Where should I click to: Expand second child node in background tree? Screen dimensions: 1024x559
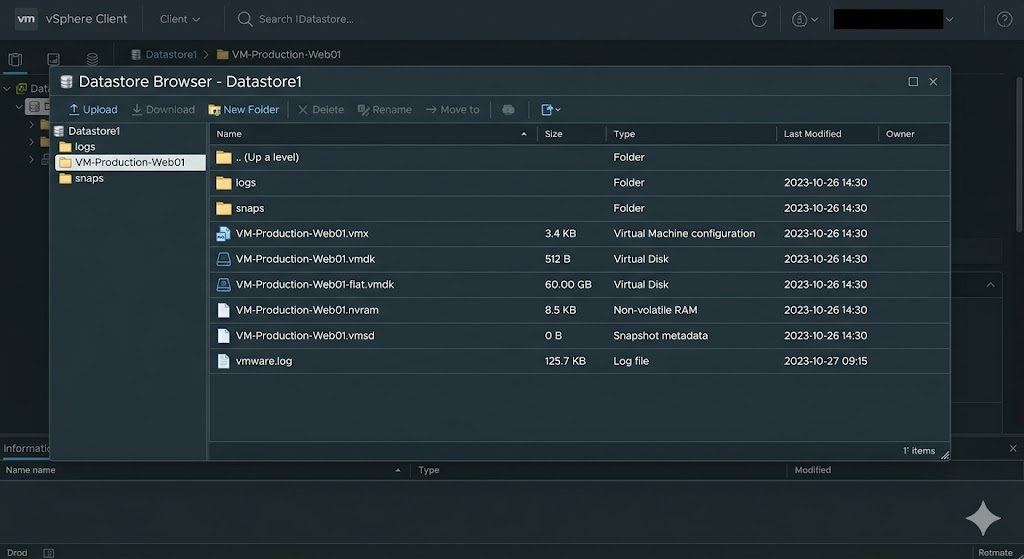click(31, 142)
